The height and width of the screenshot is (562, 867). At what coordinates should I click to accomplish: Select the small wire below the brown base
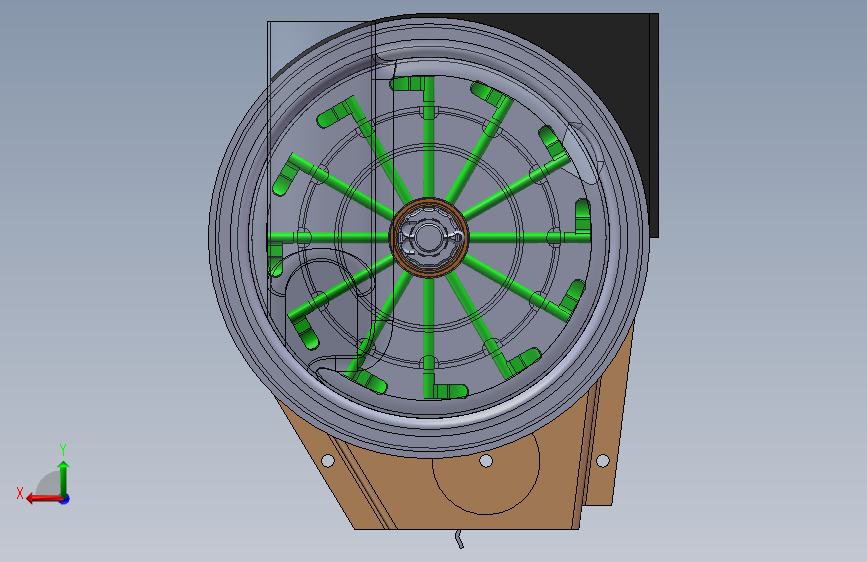[x=459, y=539]
